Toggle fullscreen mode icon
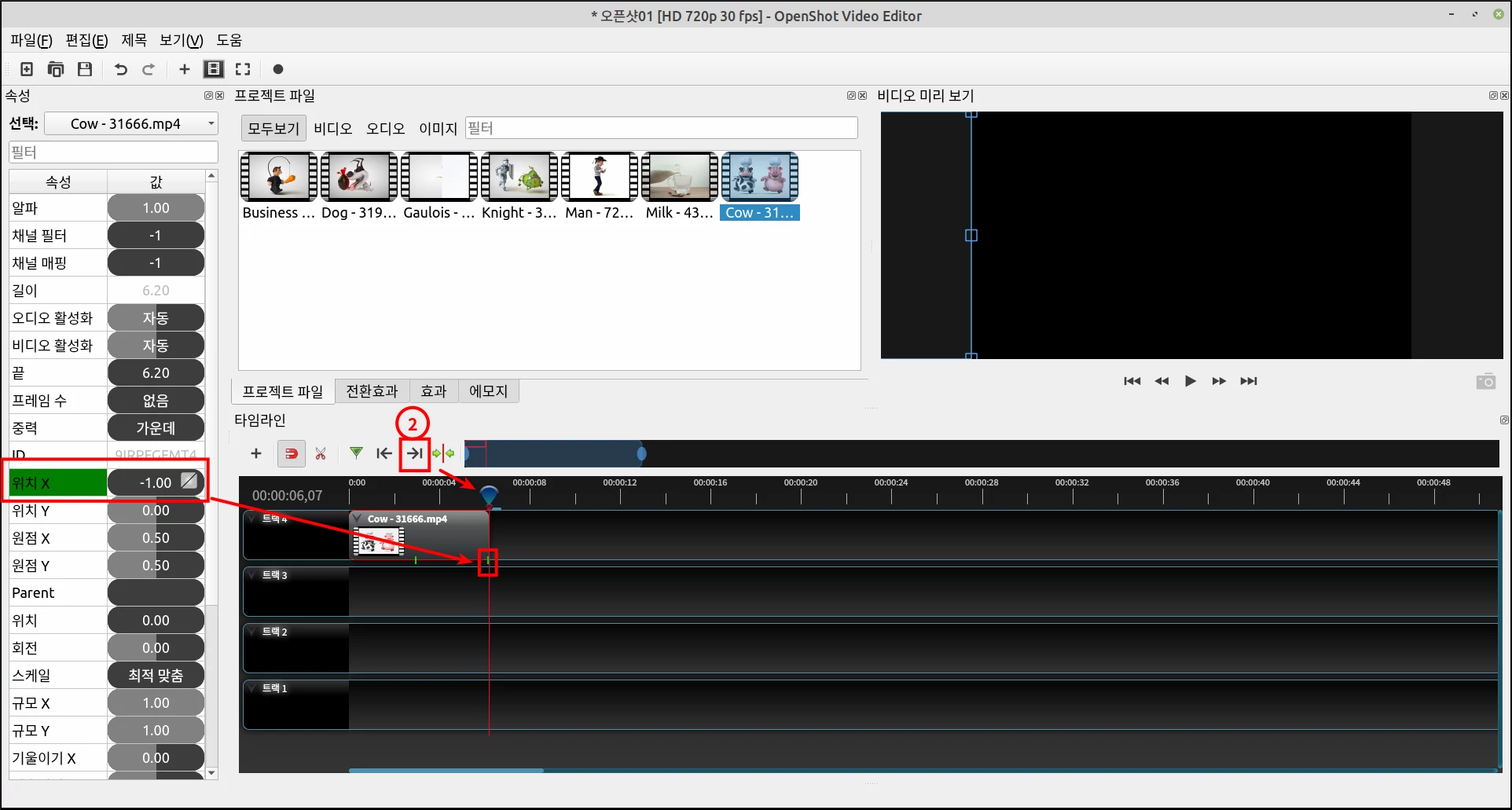The height and width of the screenshot is (810, 1512). tap(243, 69)
